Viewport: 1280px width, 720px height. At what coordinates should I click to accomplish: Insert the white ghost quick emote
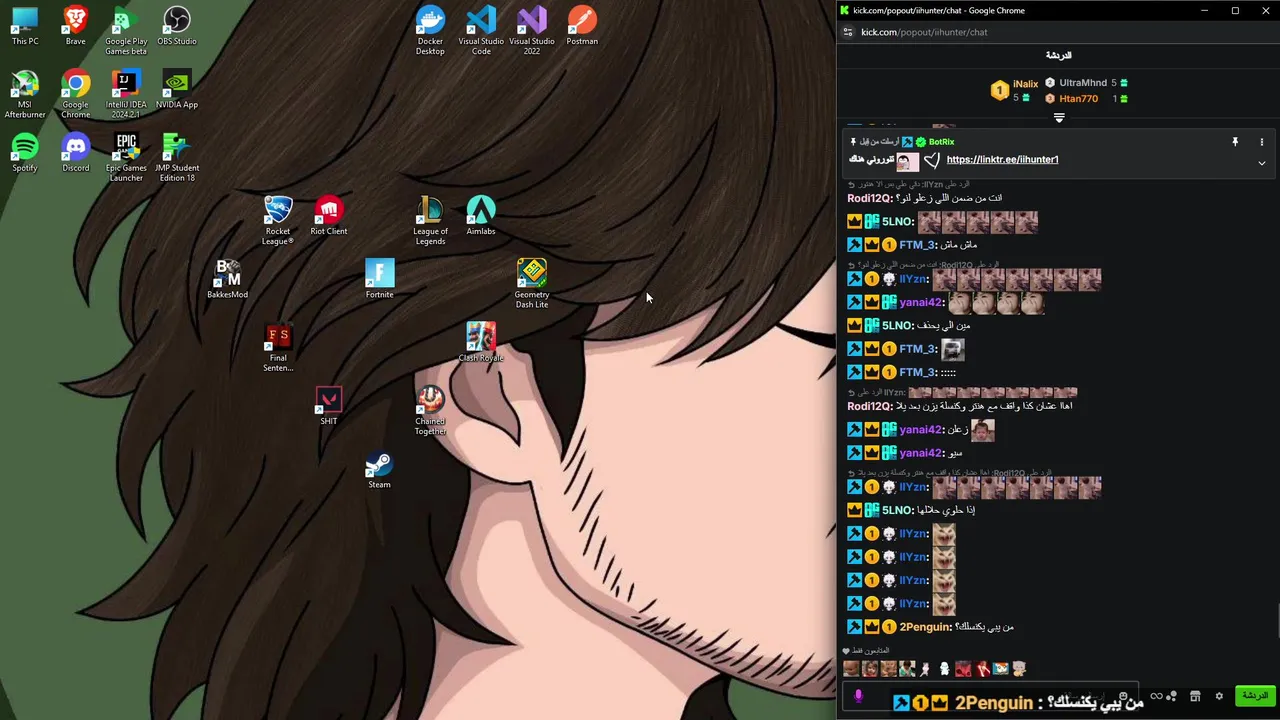point(944,669)
